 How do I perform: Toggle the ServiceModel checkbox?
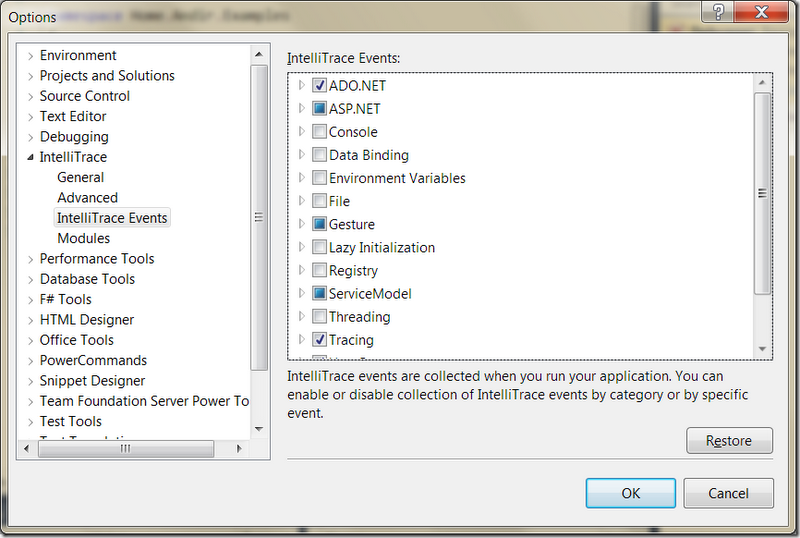pyautogui.click(x=319, y=294)
